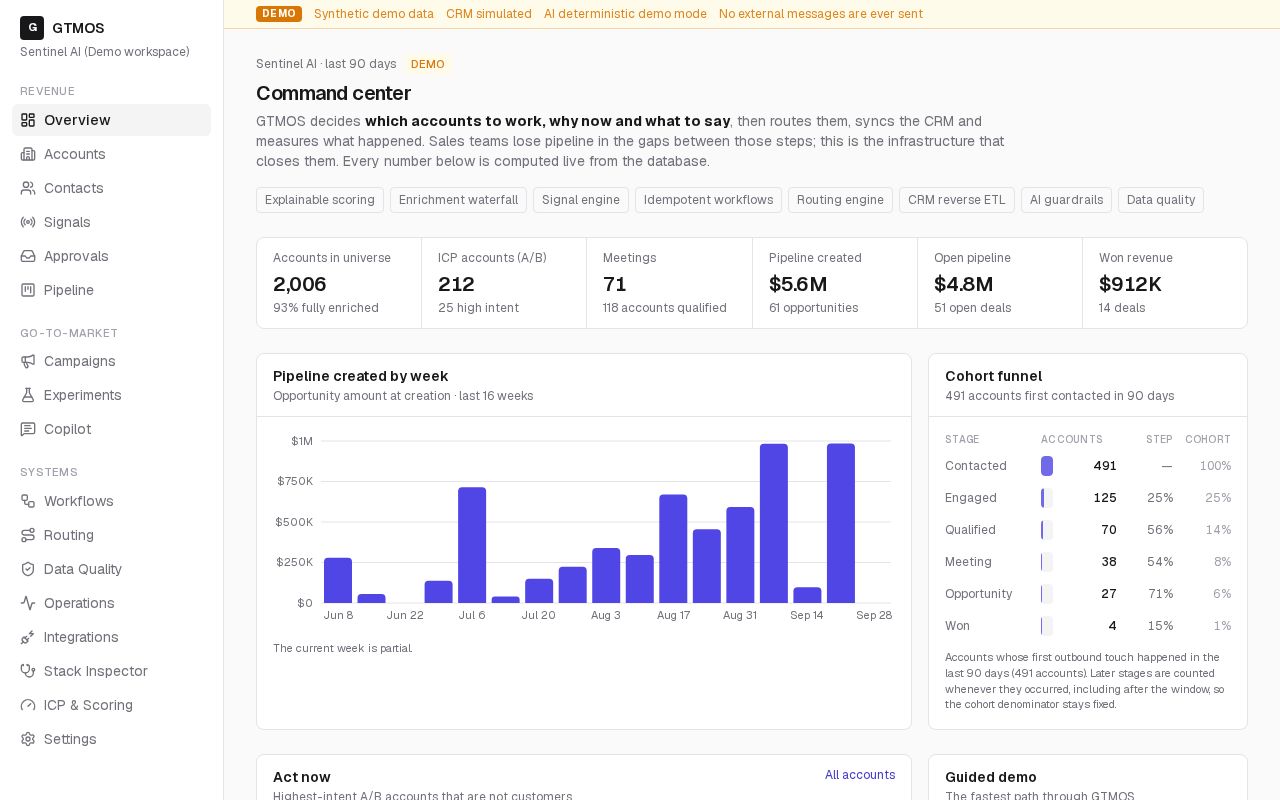Open Data Quality via its shield icon

pos(28,569)
